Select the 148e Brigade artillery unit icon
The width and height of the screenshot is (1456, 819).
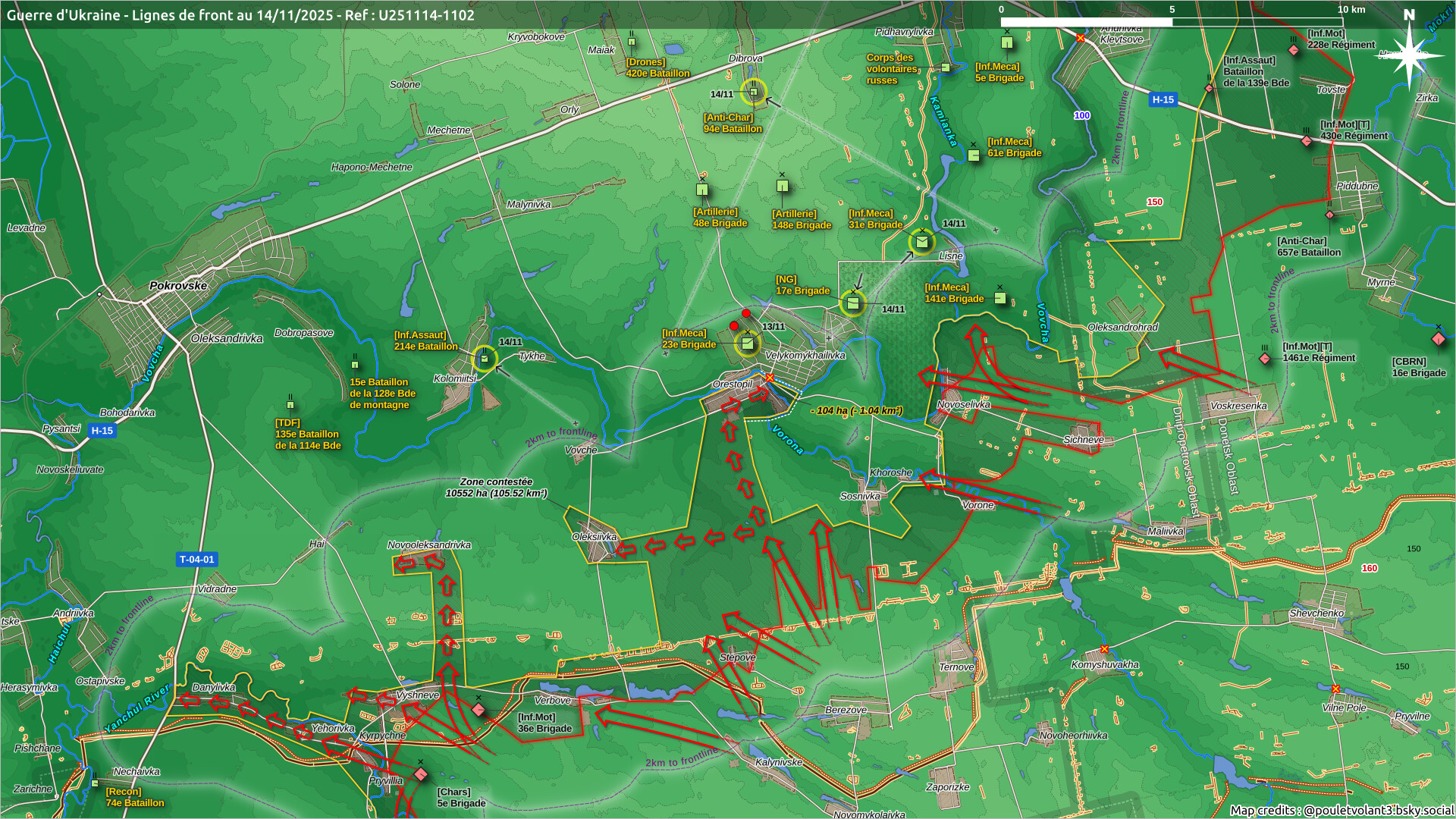(x=783, y=186)
